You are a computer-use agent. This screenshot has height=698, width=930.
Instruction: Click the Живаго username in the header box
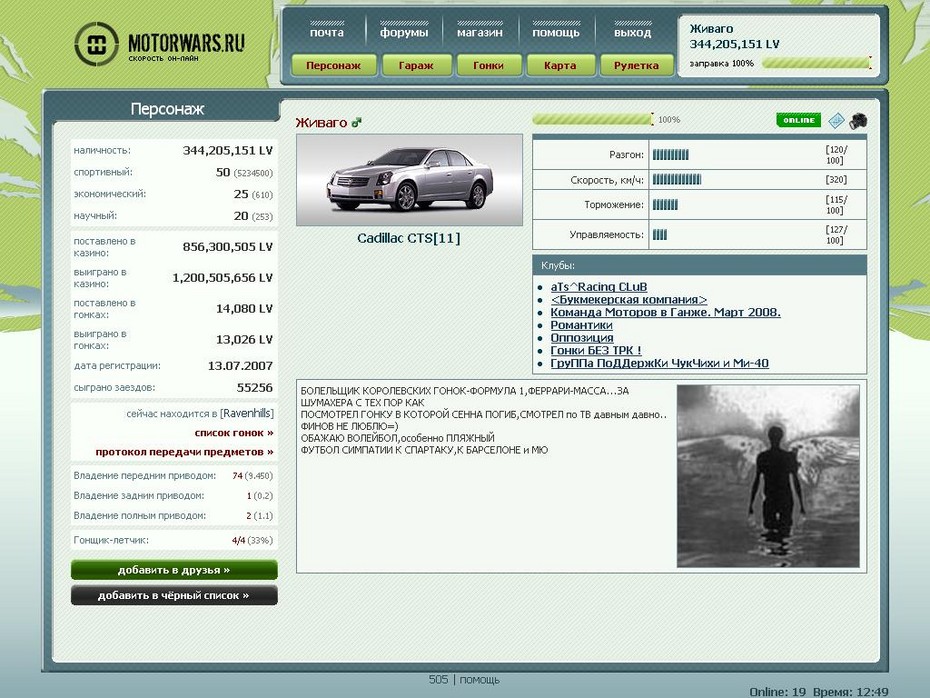pos(711,28)
